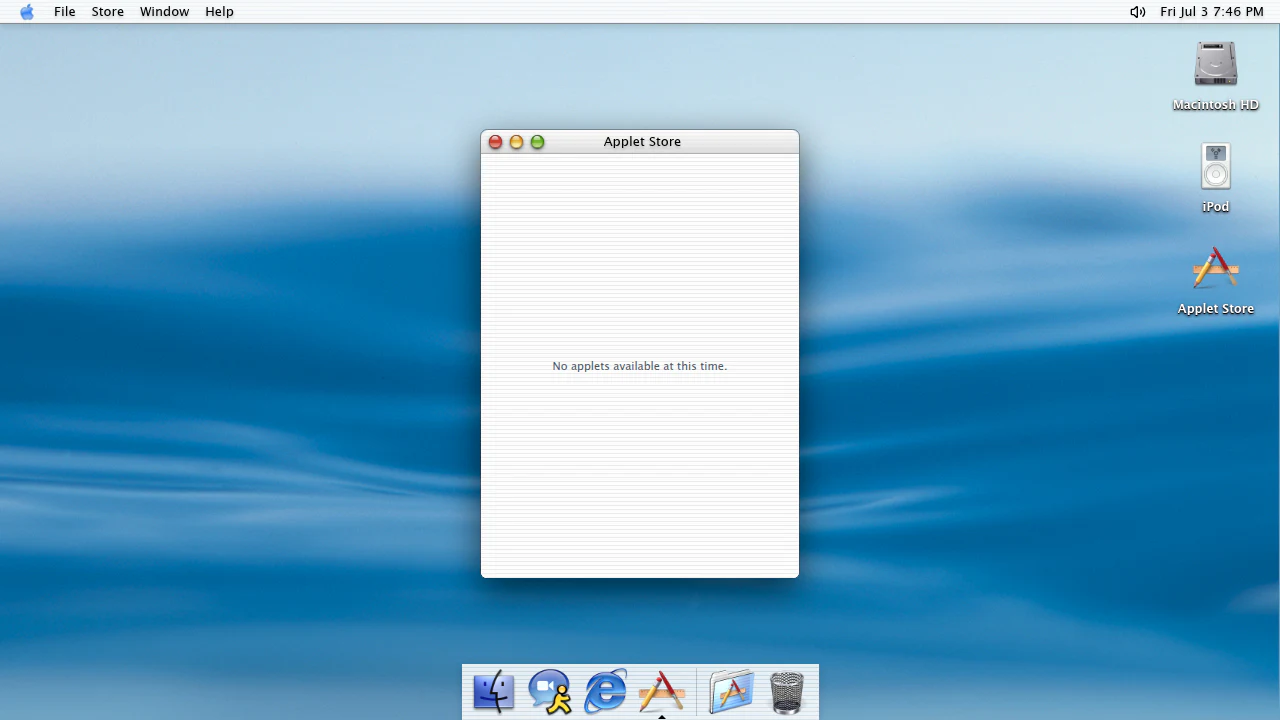Viewport: 1280px width, 720px height.
Task: Click the Applet Store window title
Action: (x=642, y=142)
